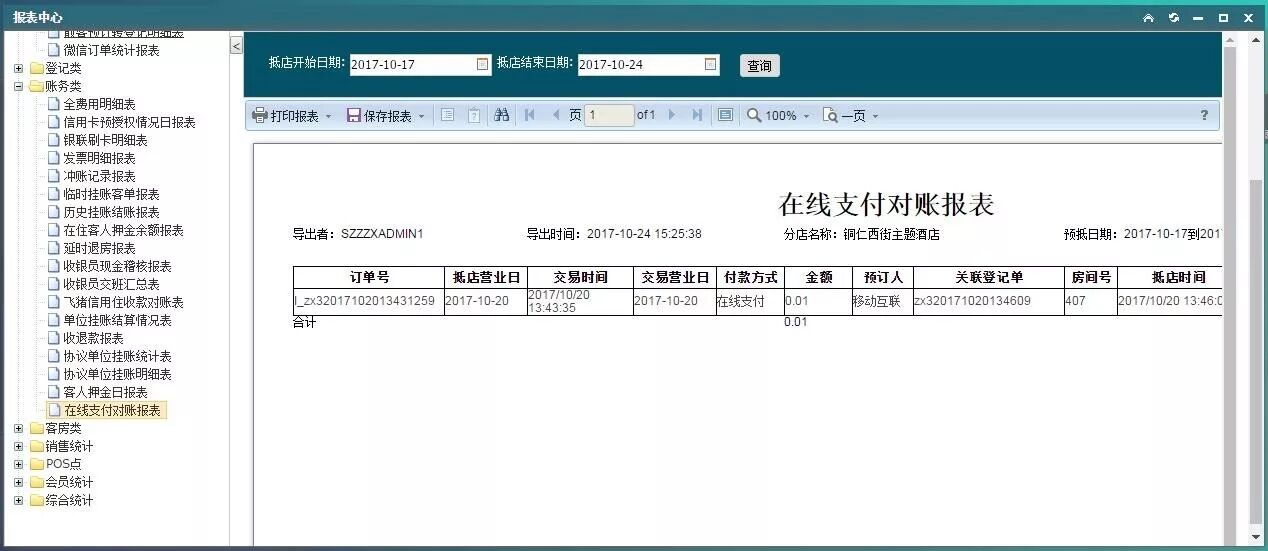Expand the 综合统计 tree node
1268x551 pixels.
coord(19,500)
